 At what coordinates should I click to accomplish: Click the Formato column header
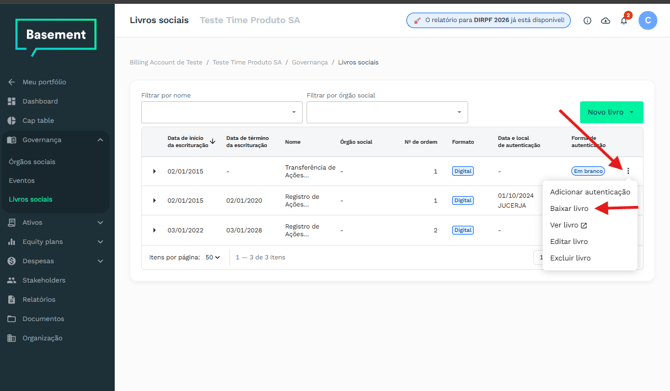click(x=463, y=142)
